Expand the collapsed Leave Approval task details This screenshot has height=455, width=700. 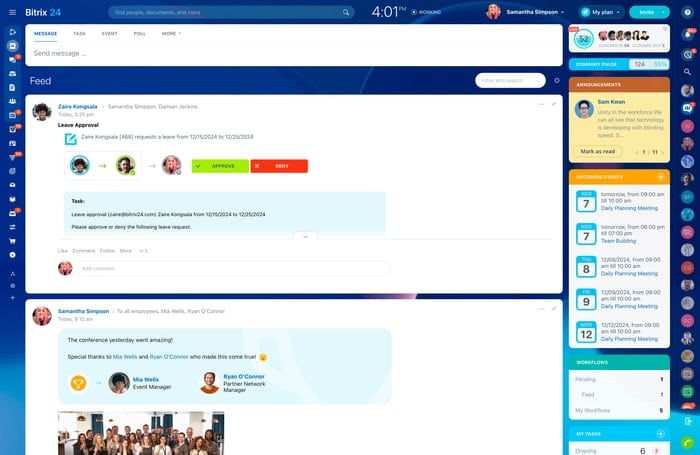(x=304, y=236)
